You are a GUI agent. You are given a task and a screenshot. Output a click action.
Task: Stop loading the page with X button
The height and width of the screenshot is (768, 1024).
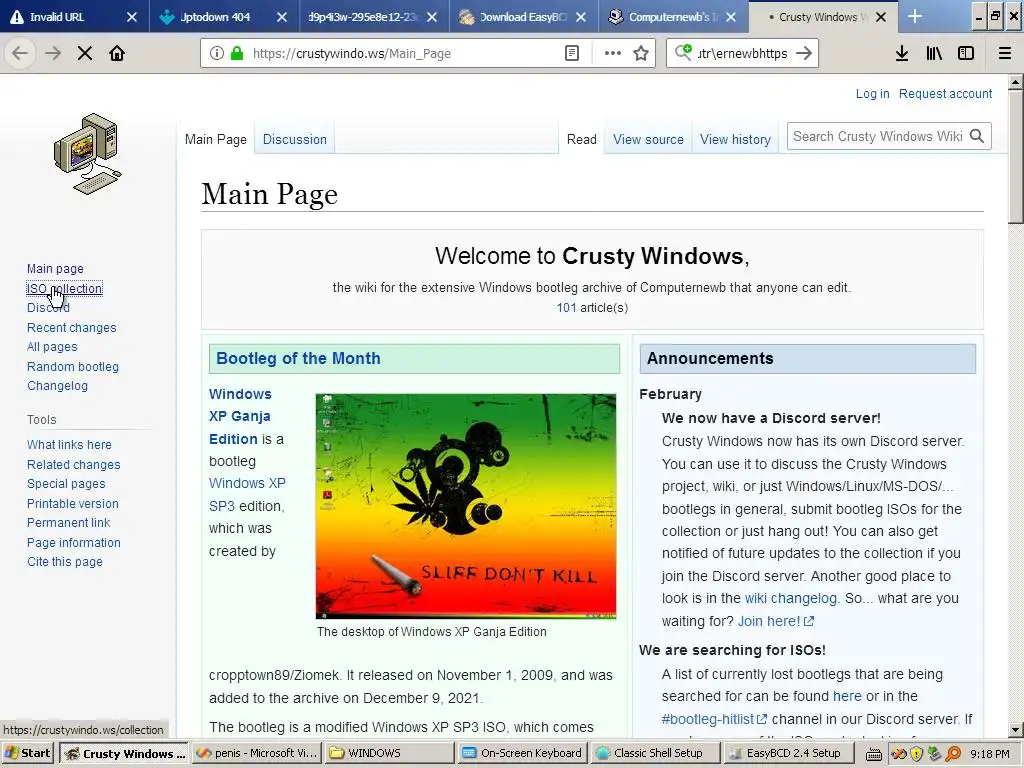pyautogui.click(x=85, y=54)
